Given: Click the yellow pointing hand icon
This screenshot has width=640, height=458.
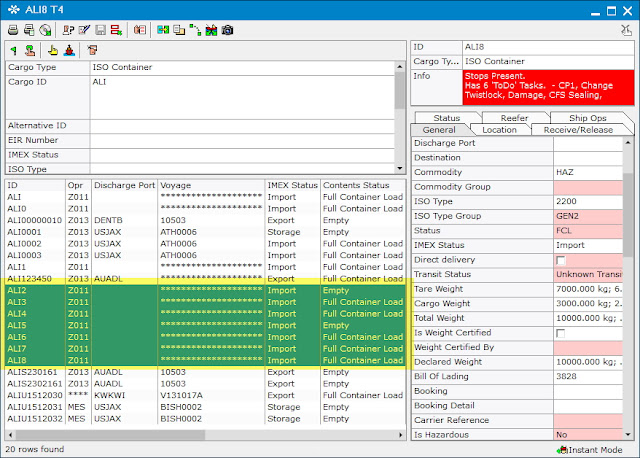Looking at the screenshot, I should [x=53, y=51].
